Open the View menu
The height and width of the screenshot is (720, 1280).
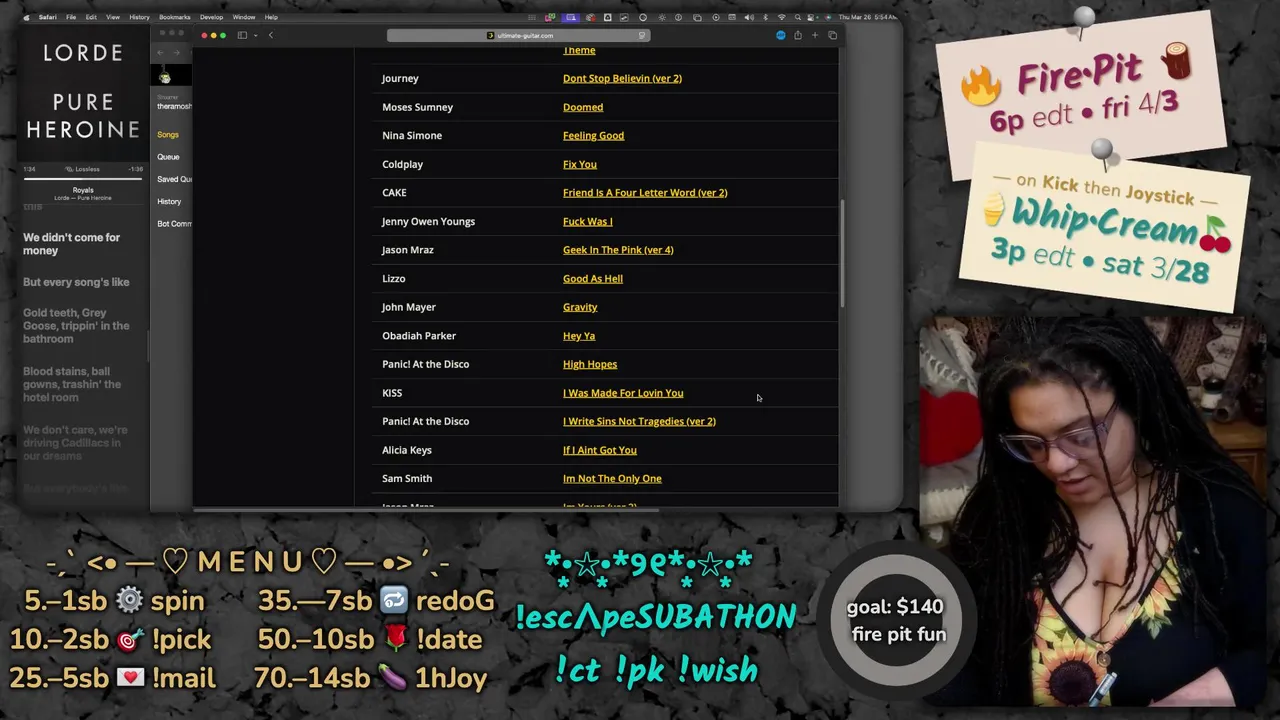[x=113, y=17]
